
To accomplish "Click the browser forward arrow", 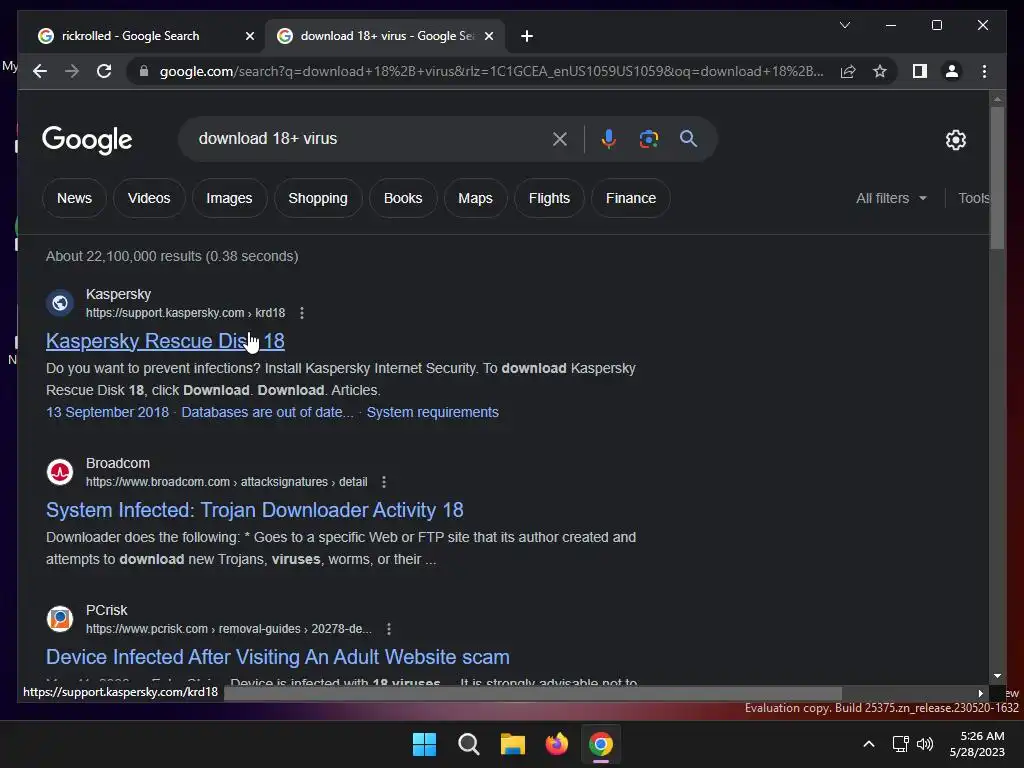I will click(72, 71).
